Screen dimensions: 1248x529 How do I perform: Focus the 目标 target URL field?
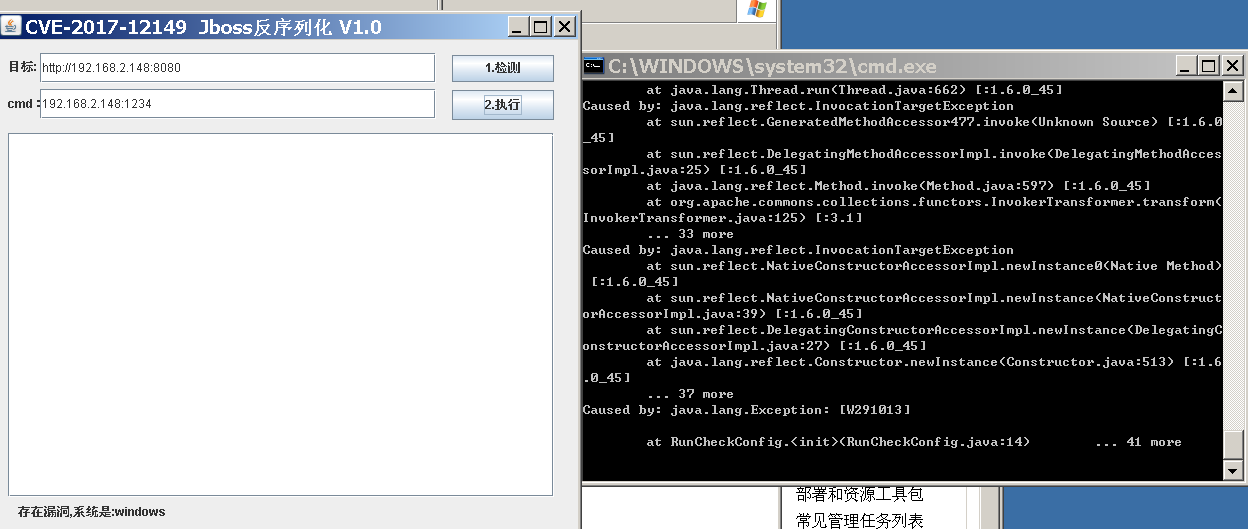(238, 68)
